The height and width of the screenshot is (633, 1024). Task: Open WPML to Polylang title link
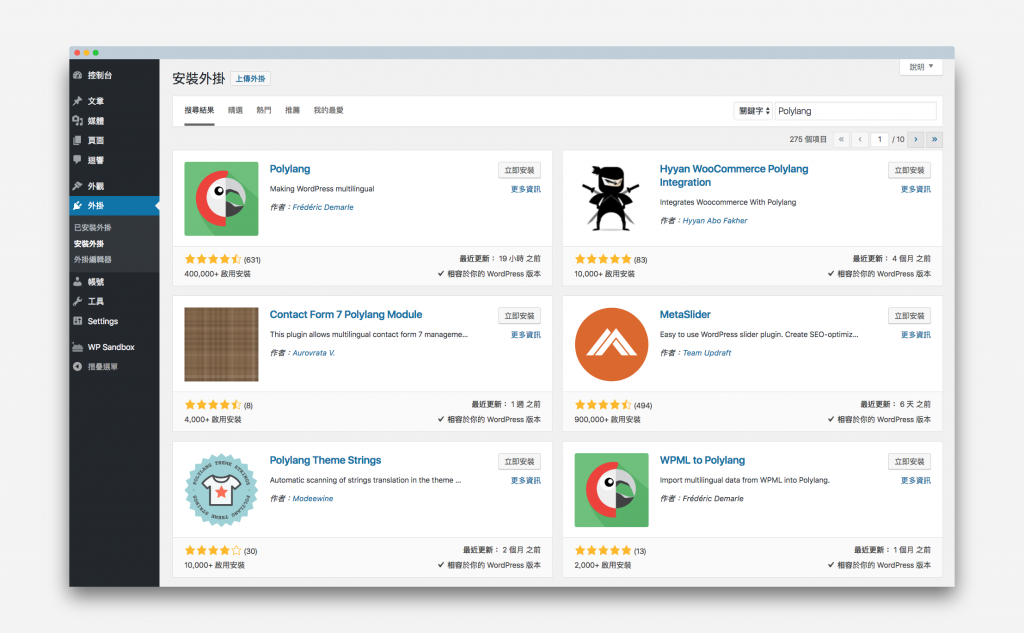point(702,461)
